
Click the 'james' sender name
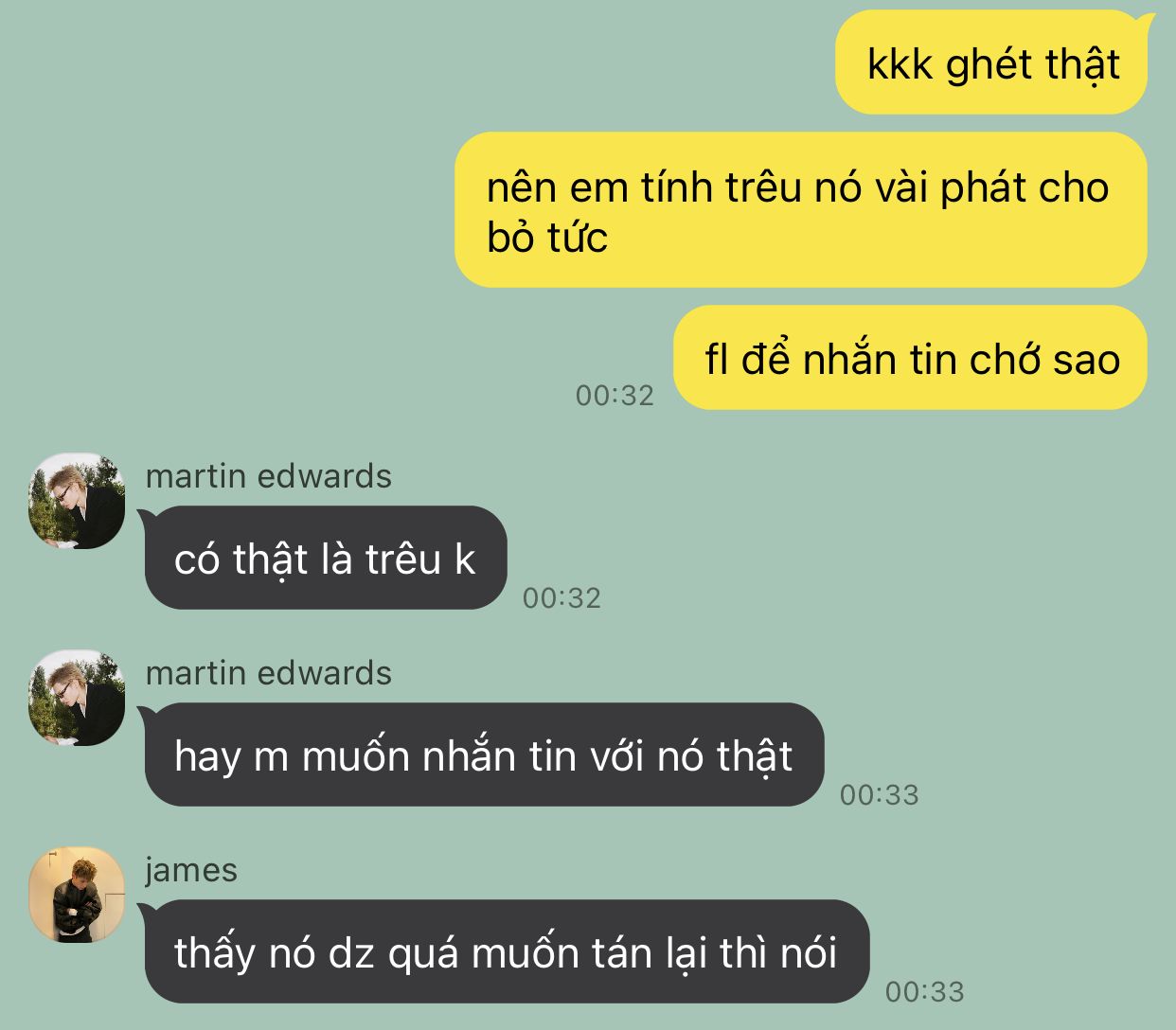tap(191, 870)
